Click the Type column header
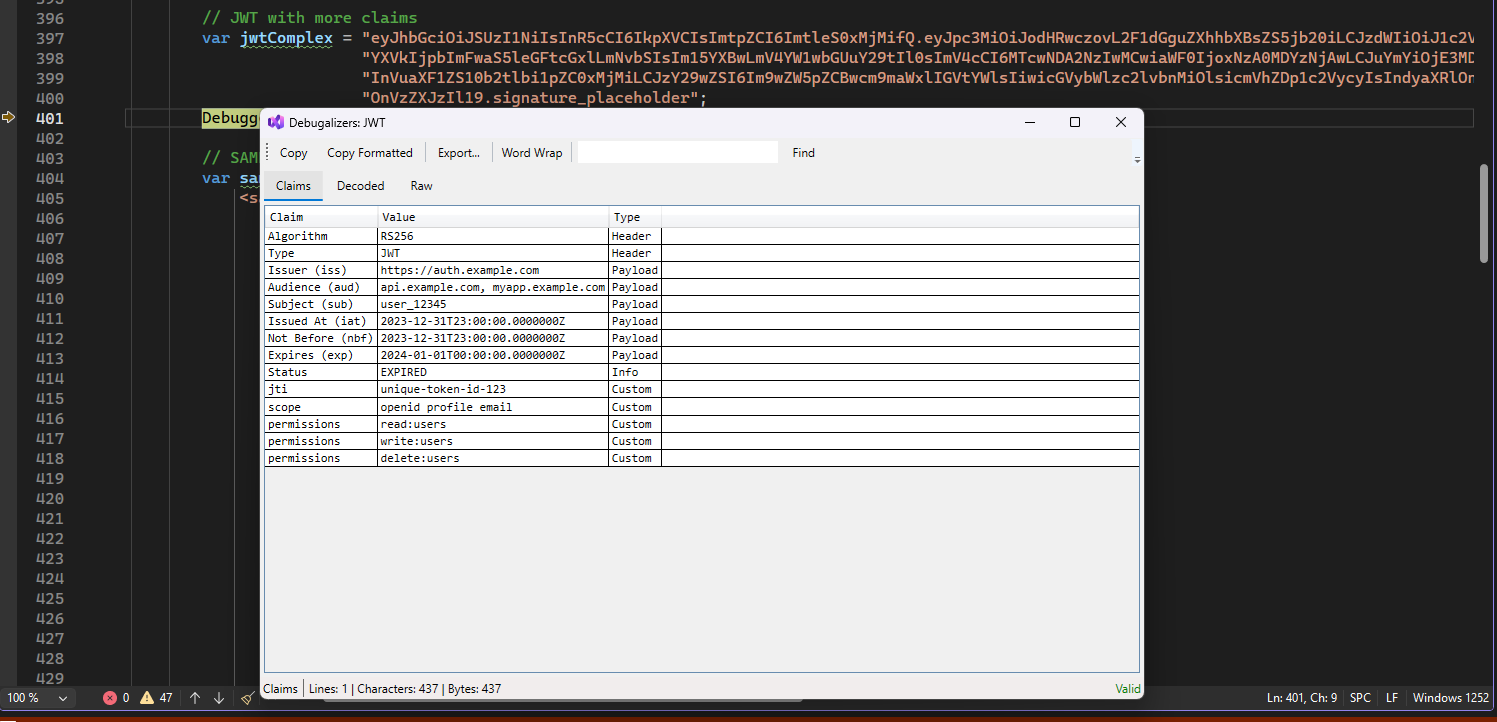The image size is (1497, 722). pyautogui.click(x=635, y=217)
